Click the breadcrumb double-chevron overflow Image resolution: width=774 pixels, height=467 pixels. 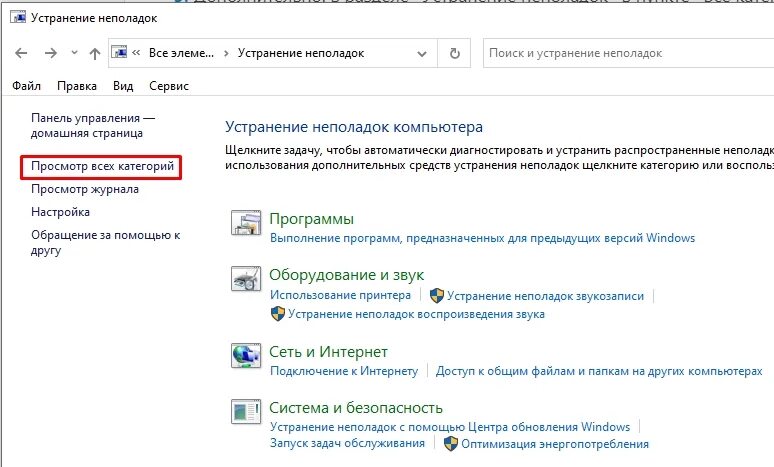136,52
